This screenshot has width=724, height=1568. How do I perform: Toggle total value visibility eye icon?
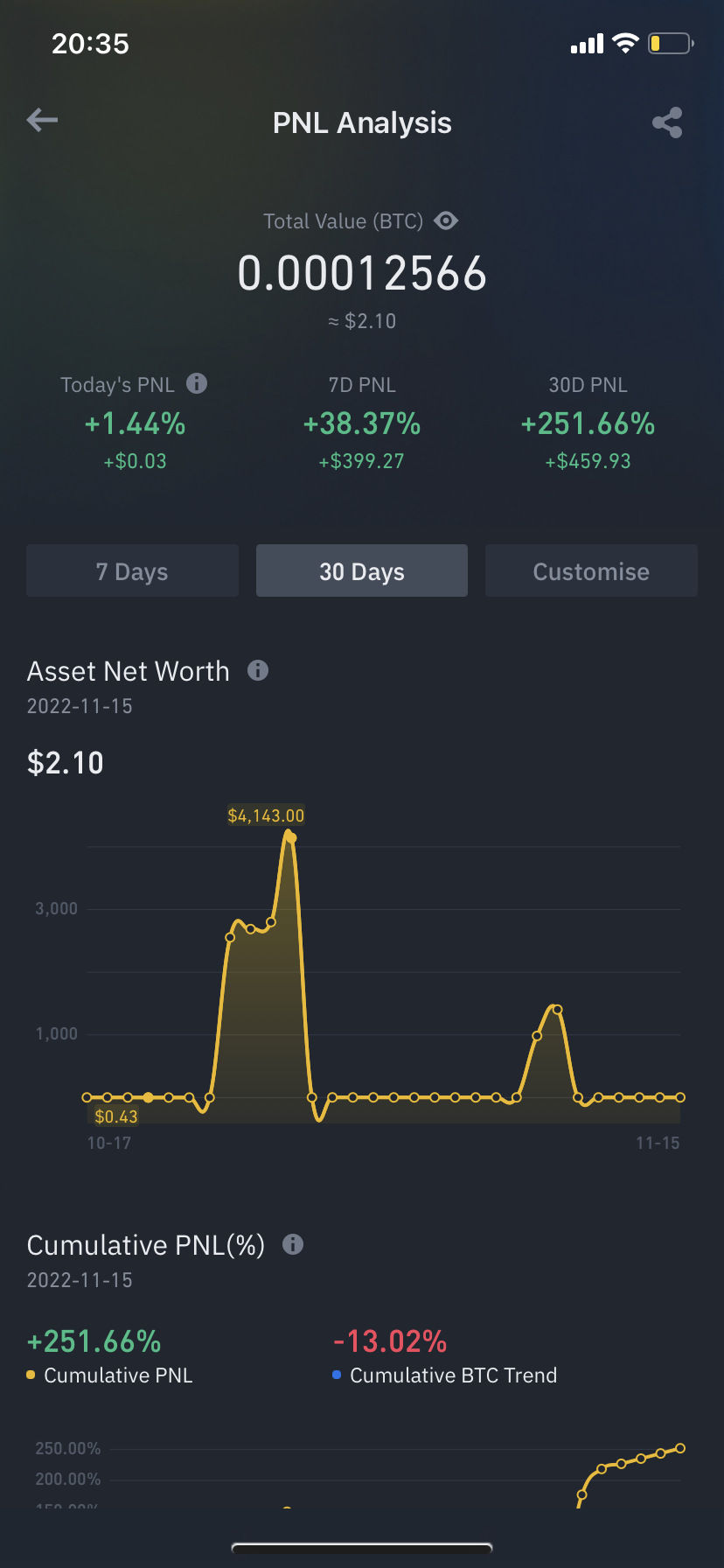[446, 220]
